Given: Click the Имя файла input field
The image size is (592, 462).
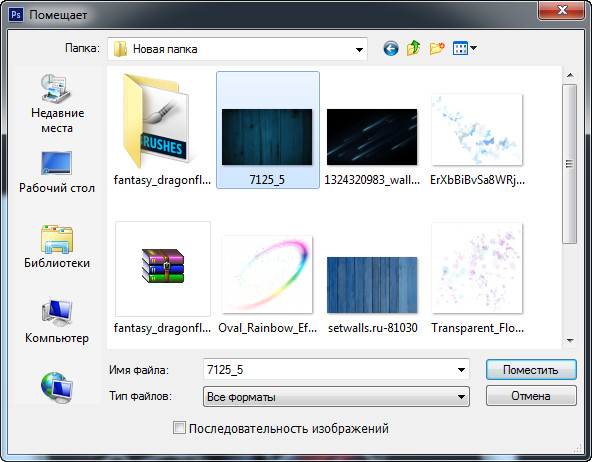Looking at the screenshot, I should (x=328, y=370).
